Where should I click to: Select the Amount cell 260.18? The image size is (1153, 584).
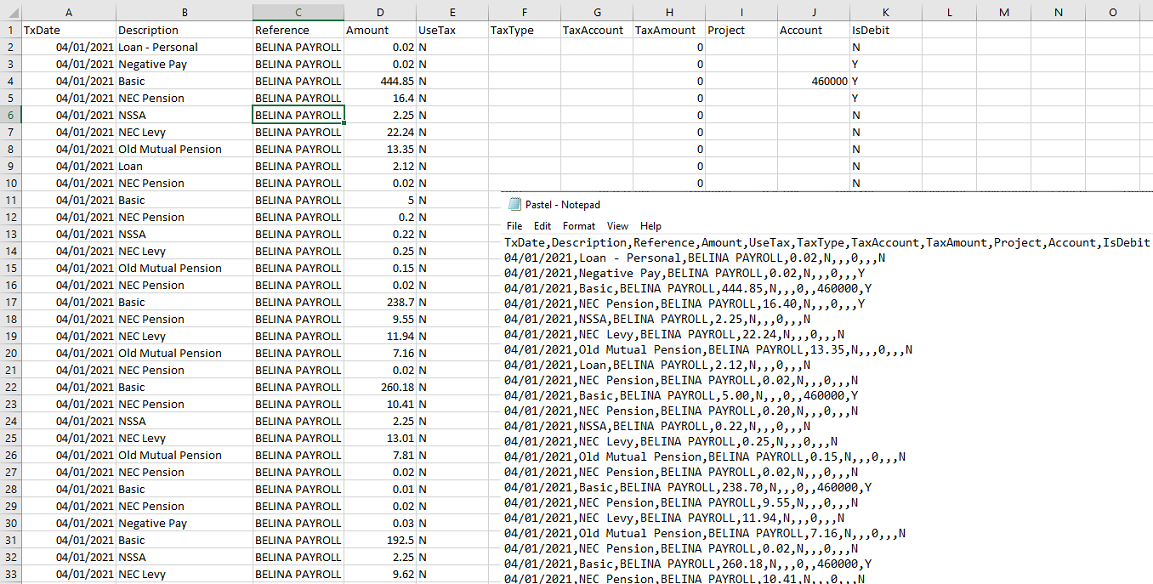(379, 387)
